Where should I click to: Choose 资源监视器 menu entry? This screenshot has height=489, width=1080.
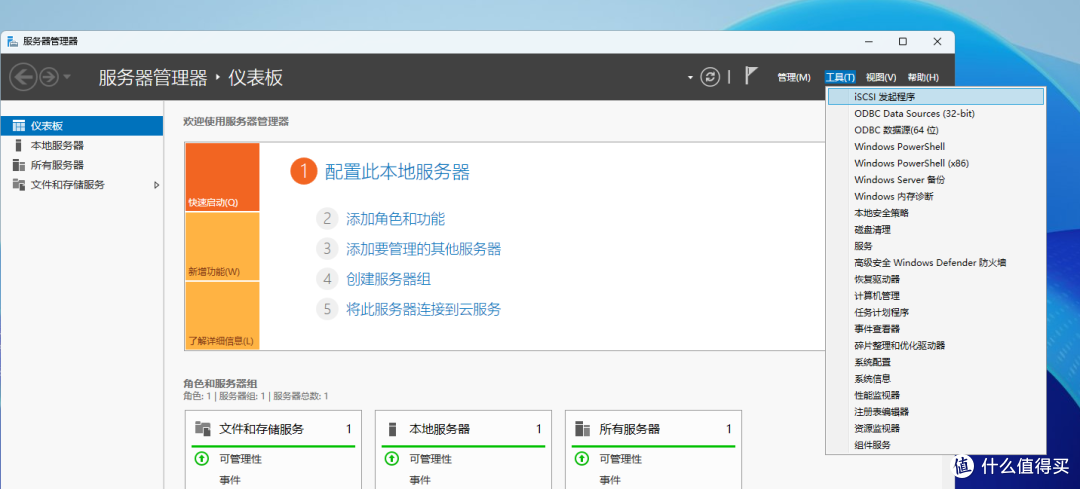[x=935, y=428]
